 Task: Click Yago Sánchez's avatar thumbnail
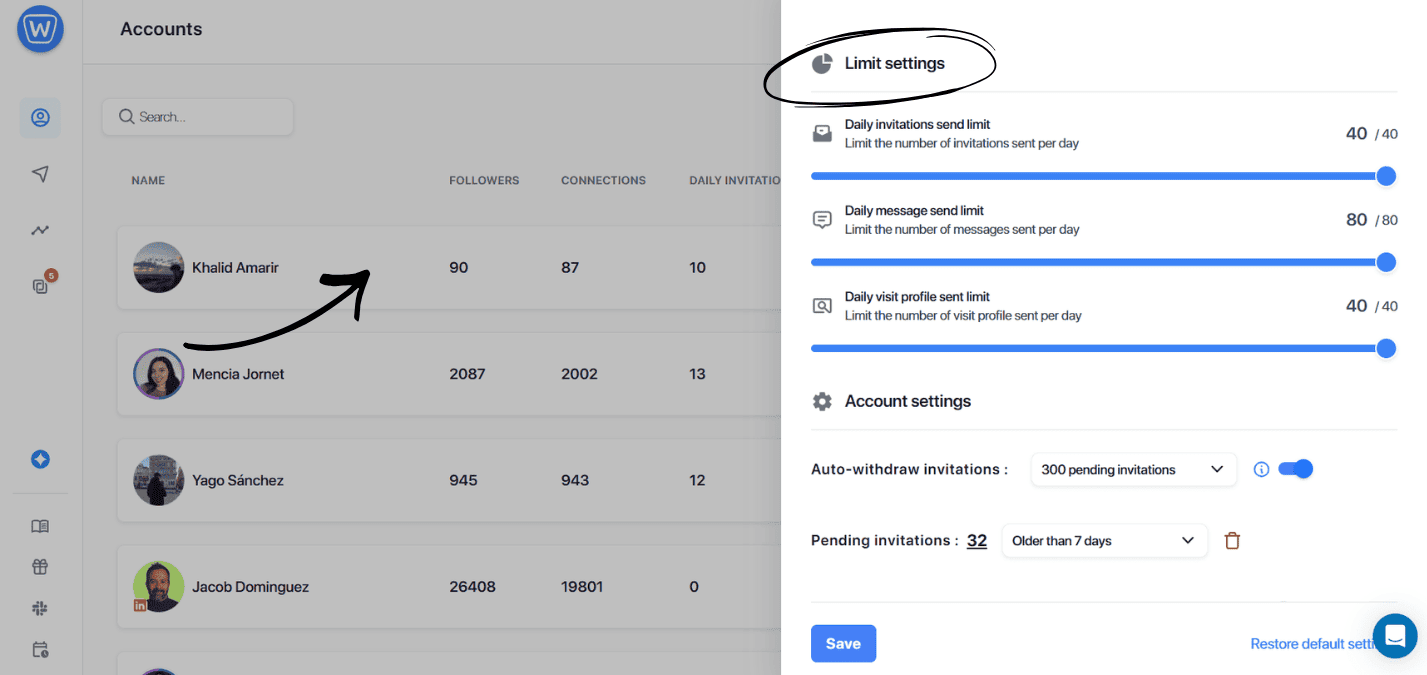click(159, 480)
